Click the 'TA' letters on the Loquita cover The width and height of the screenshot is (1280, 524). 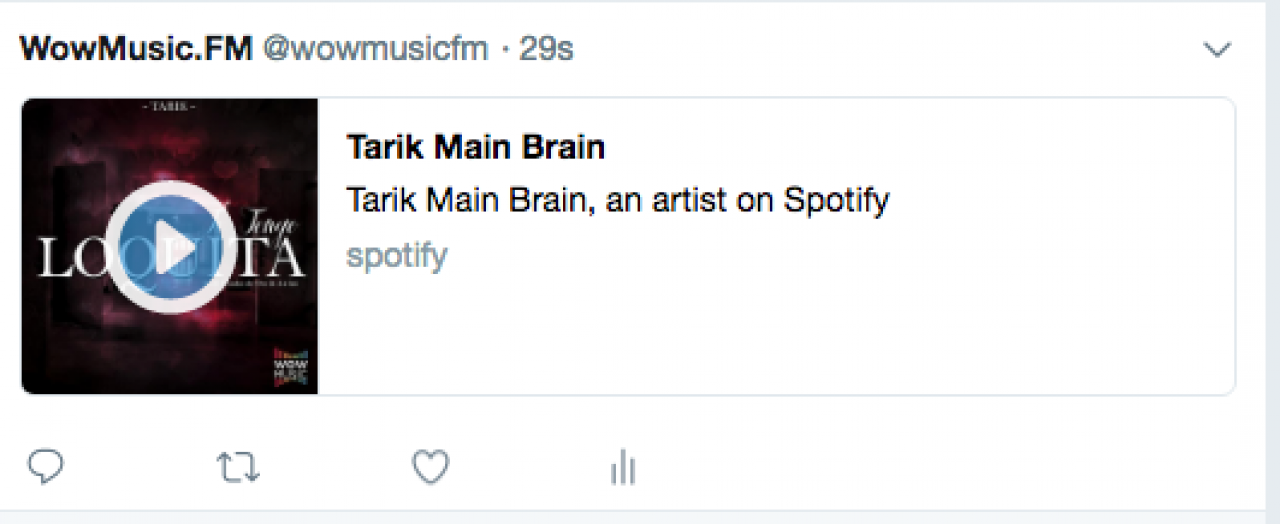coord(273,260)
